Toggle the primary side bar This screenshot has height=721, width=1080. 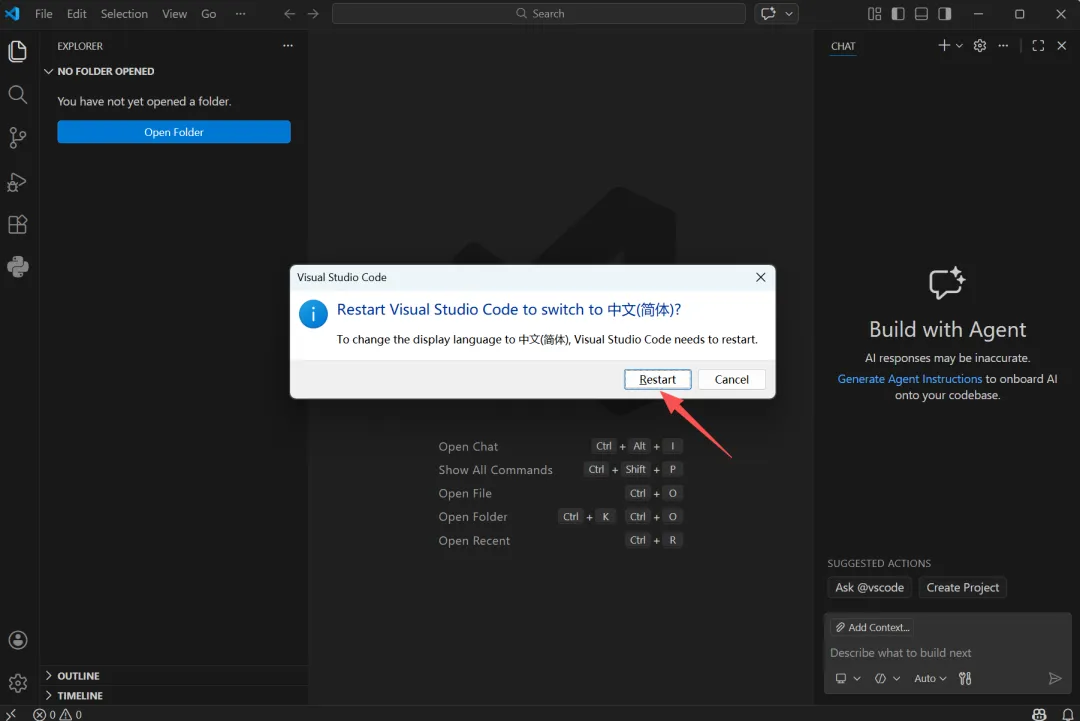[898, 14]
